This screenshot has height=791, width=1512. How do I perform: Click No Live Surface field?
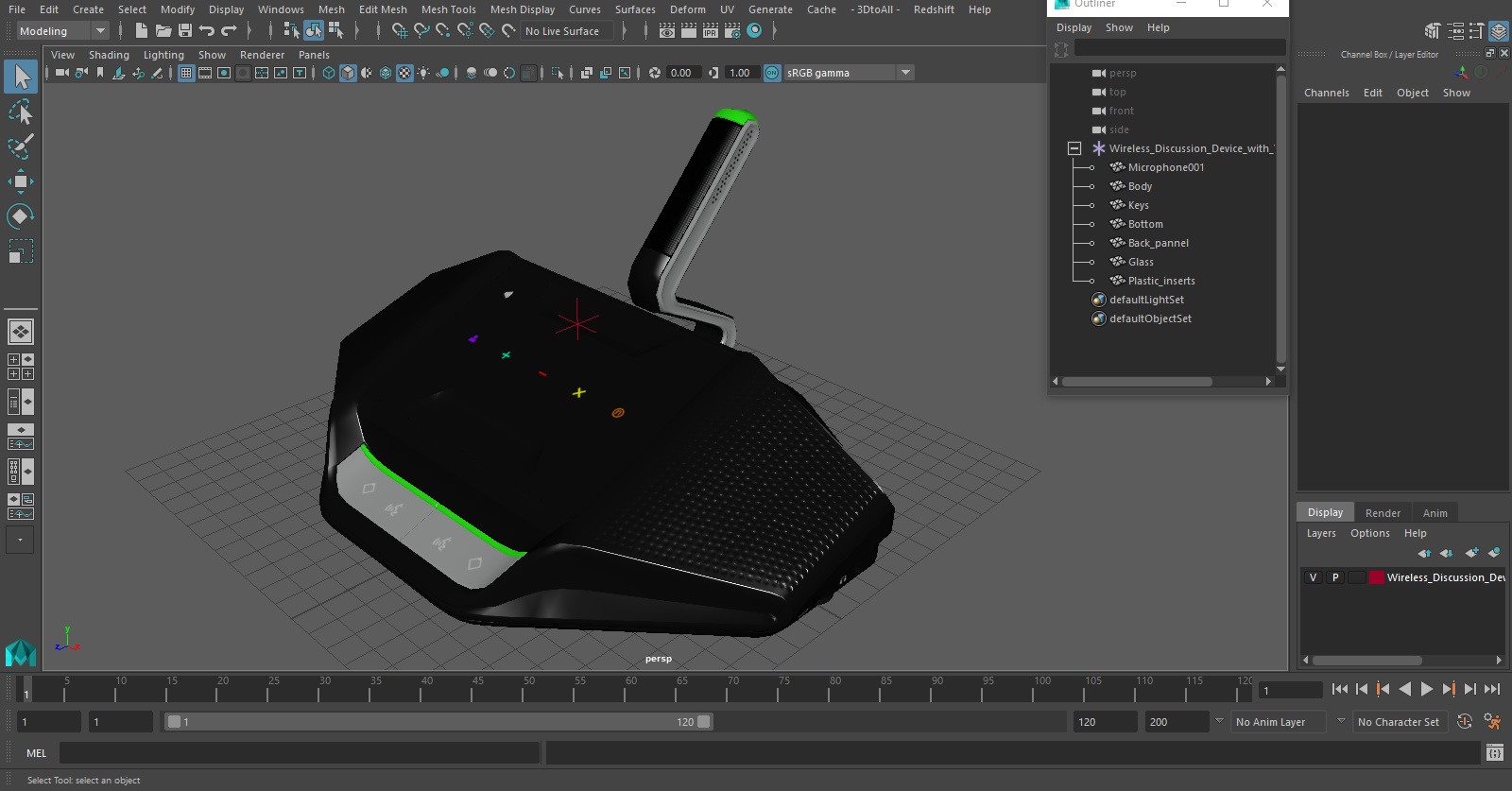coord(568,31)
